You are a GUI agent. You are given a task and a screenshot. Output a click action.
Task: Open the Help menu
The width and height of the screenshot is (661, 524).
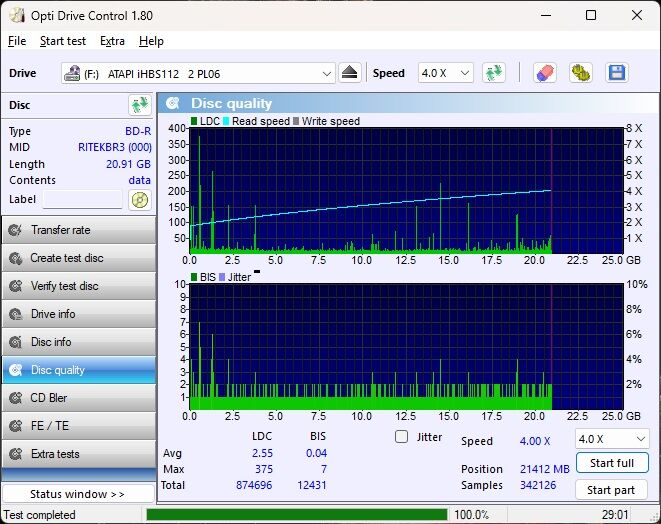(151, 41)
